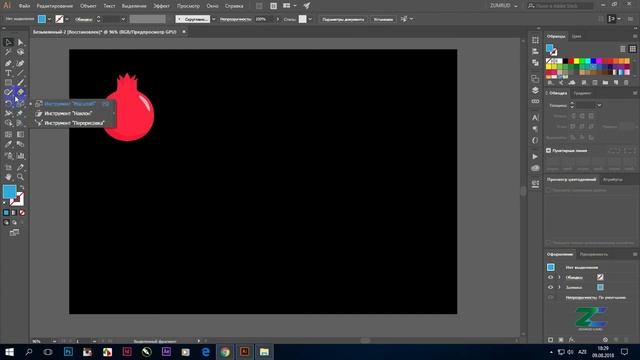Open the Character panel dock icon
Viewport: 640px width, 360px height.
(535, 118)
